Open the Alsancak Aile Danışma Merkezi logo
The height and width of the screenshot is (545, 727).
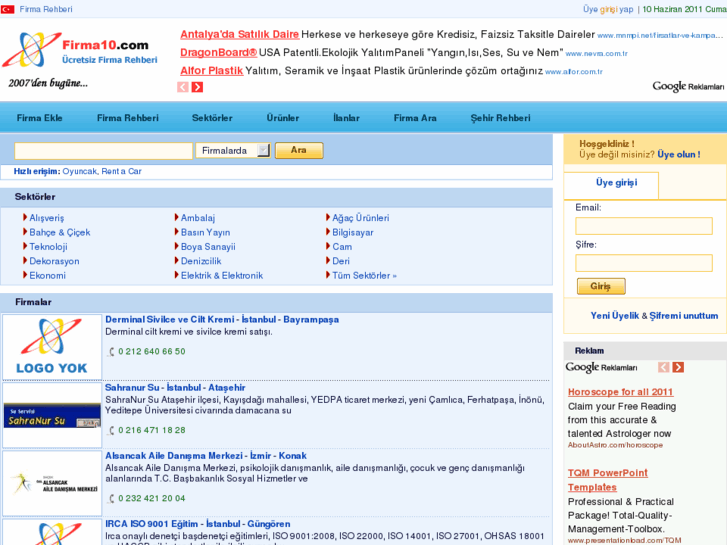click(x=52, y=483)
